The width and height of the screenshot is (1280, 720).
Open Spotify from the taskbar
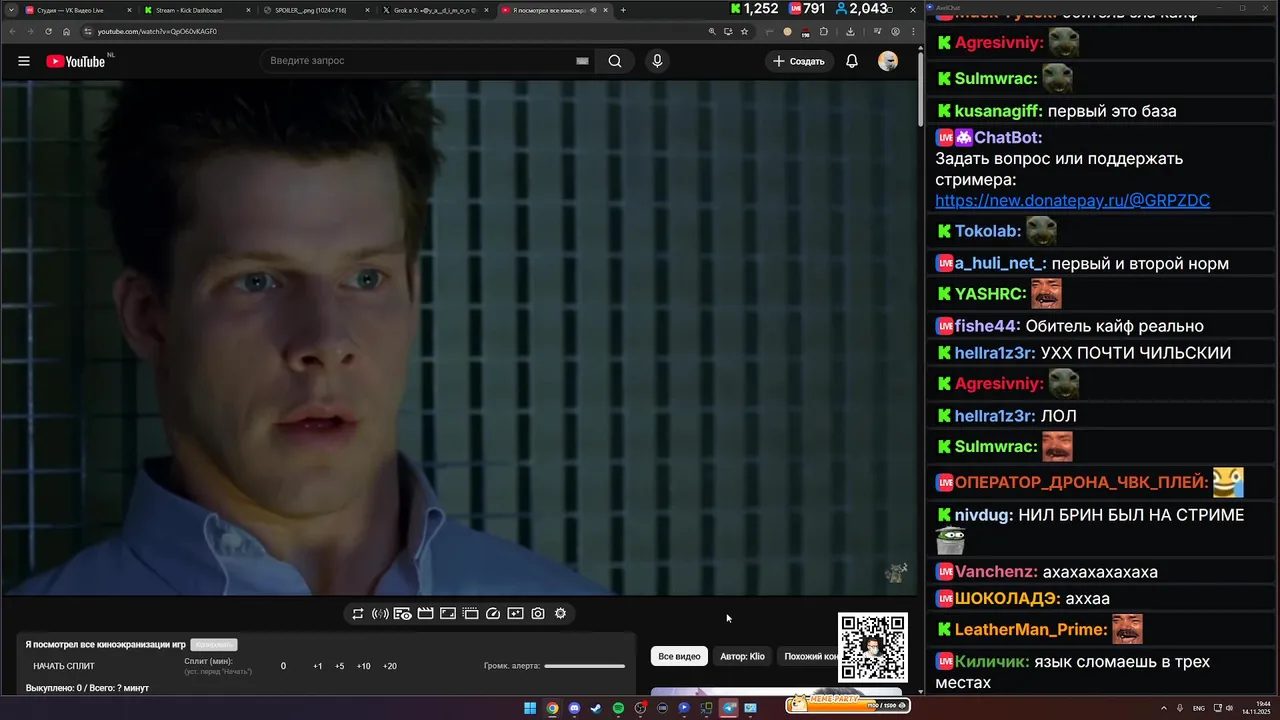(x=618, y=708)
